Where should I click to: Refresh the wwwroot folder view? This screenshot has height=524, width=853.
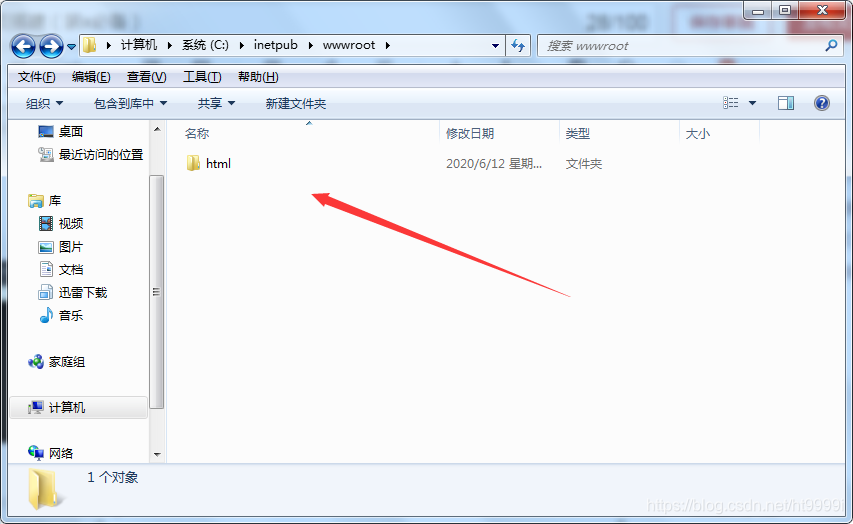(x=518, y=46)
